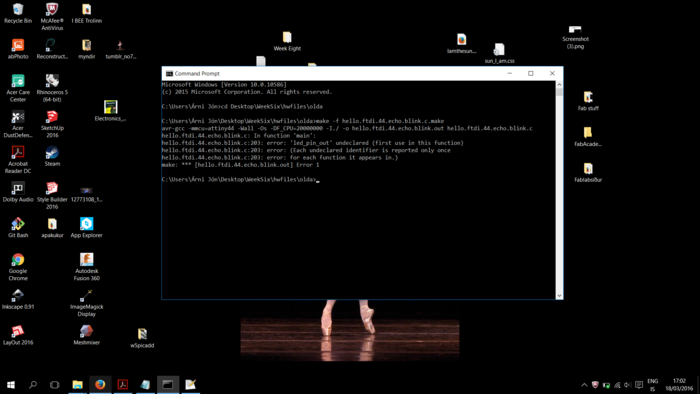Select the Iamthesun file icon
This screenshot has height=394, width=700.
click(x=462, y=43)
